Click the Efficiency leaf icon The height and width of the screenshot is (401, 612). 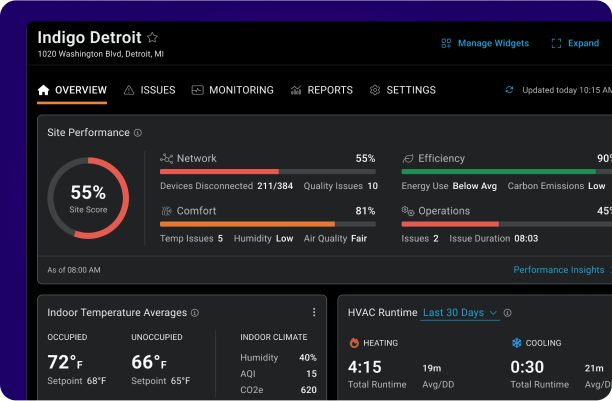(407, 159)
